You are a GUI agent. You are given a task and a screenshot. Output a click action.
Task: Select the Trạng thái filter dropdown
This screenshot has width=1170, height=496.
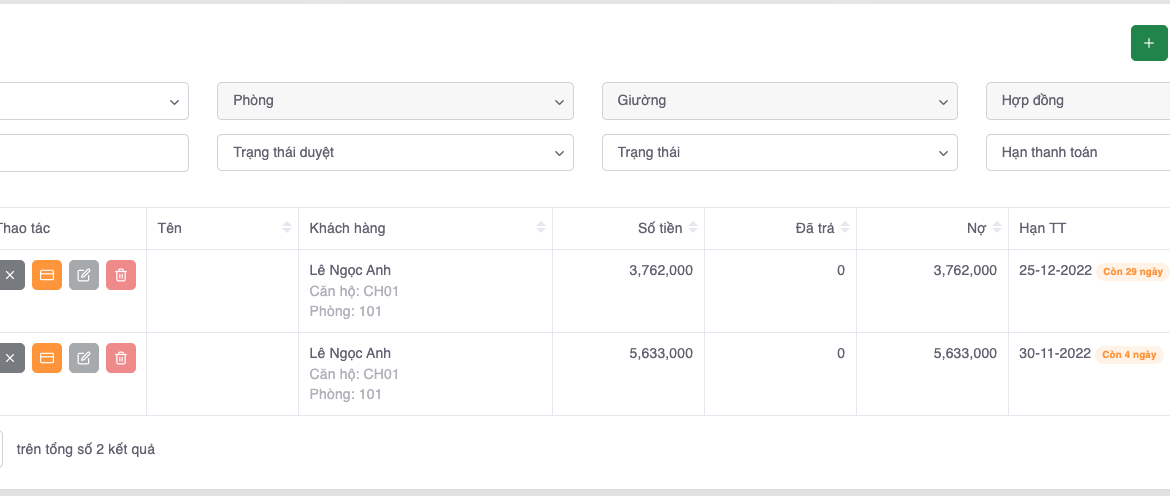pyautogui.click(x=779, y=153)
